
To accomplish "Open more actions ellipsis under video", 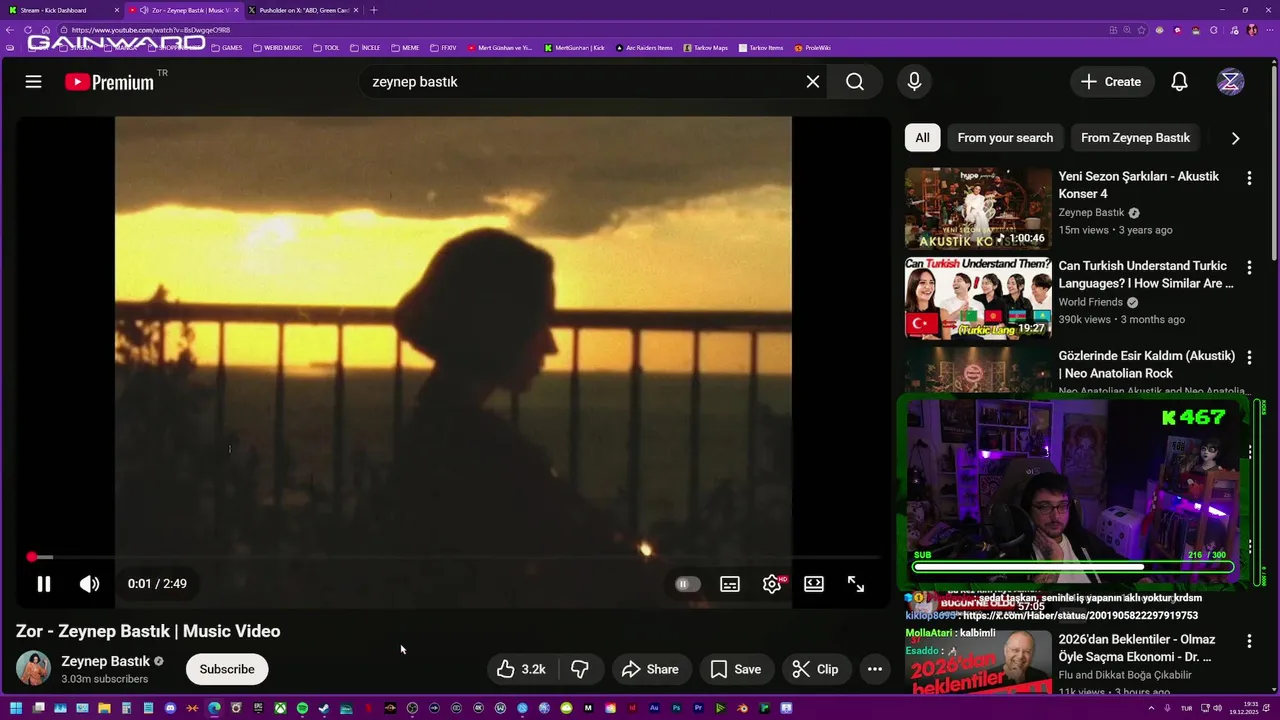I will [875, 669].
